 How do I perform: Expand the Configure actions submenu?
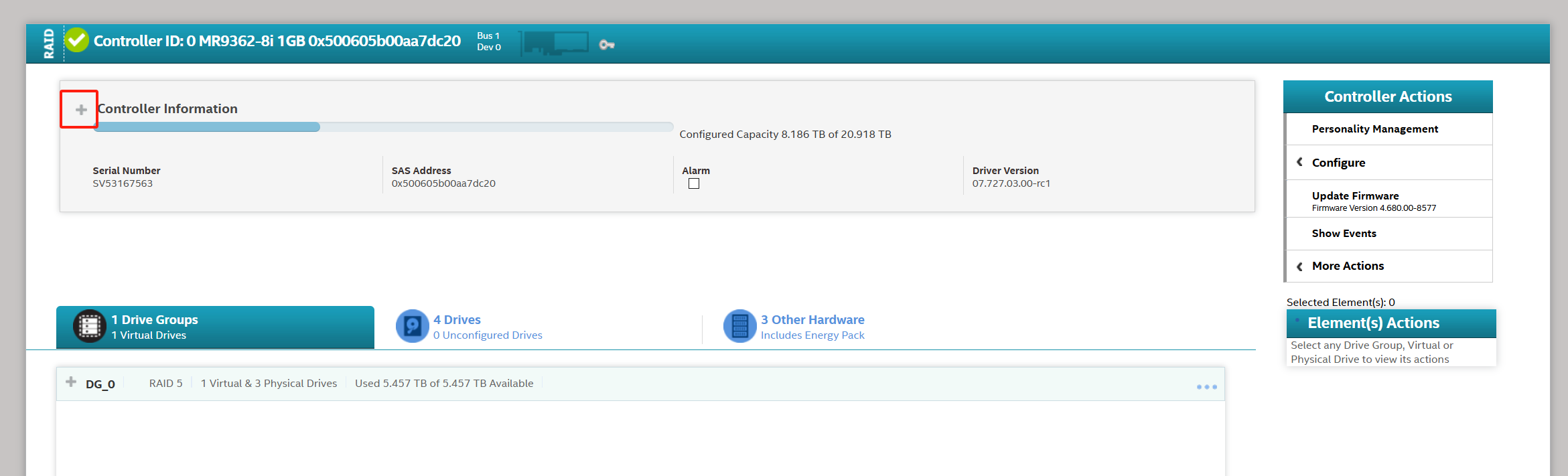point(1338,163)
